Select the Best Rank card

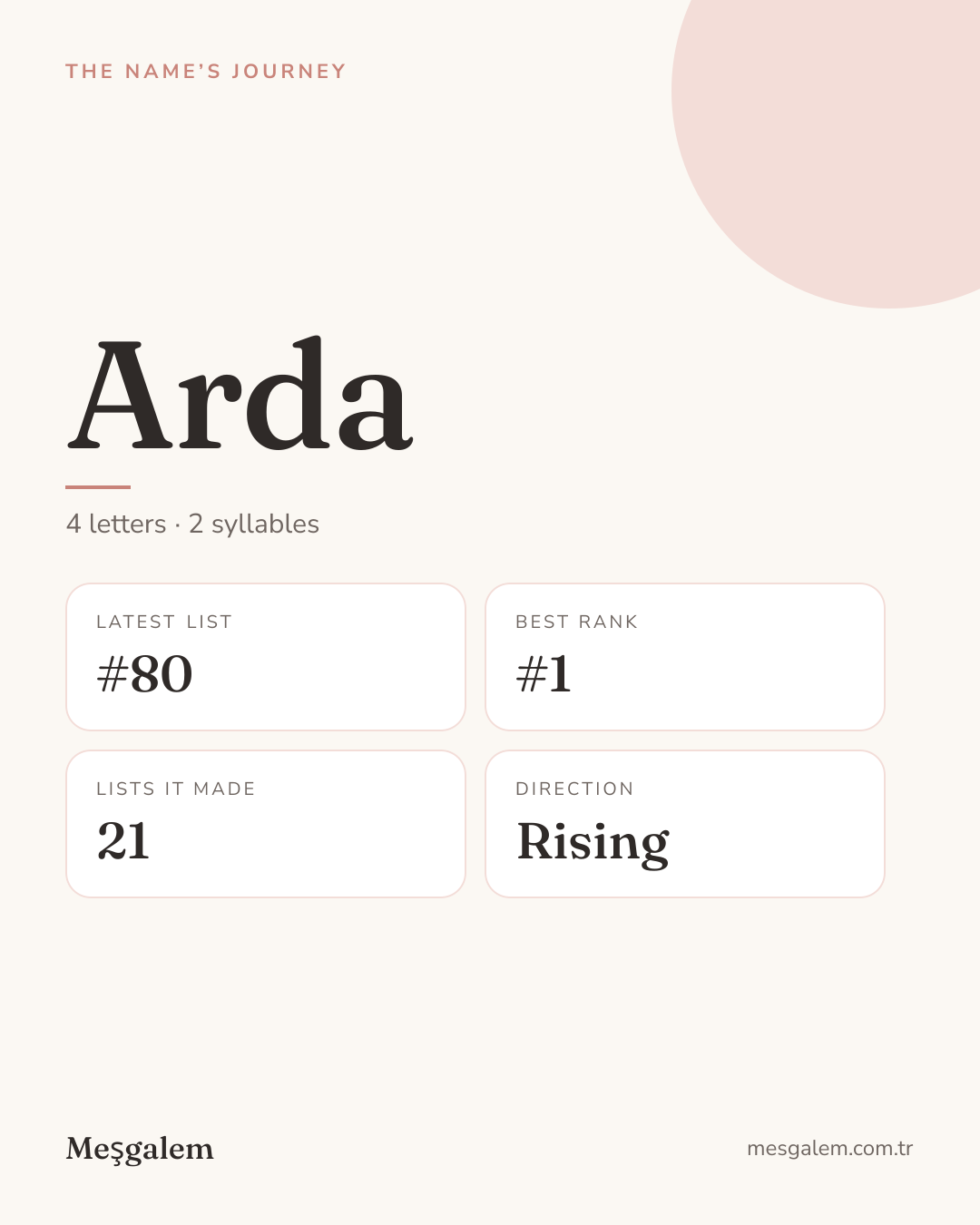tap(685, 657)
